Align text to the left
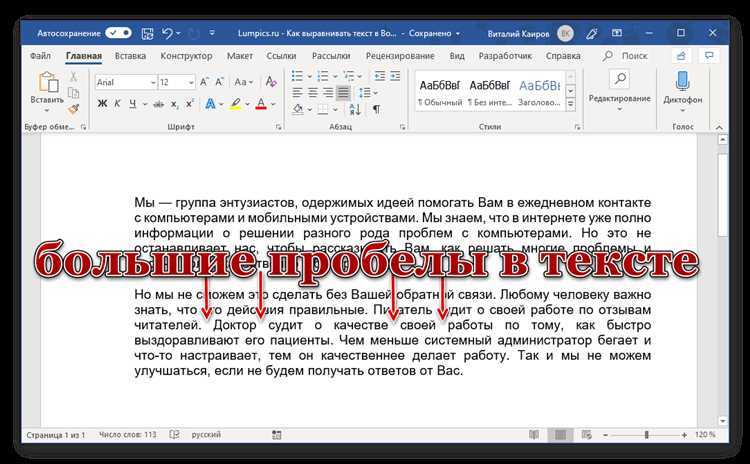The height and width of the screenshot is (464, 750). tap(297, 92)
